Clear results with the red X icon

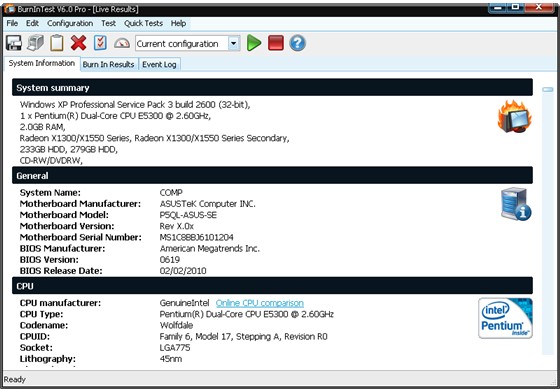coord(79,43)
